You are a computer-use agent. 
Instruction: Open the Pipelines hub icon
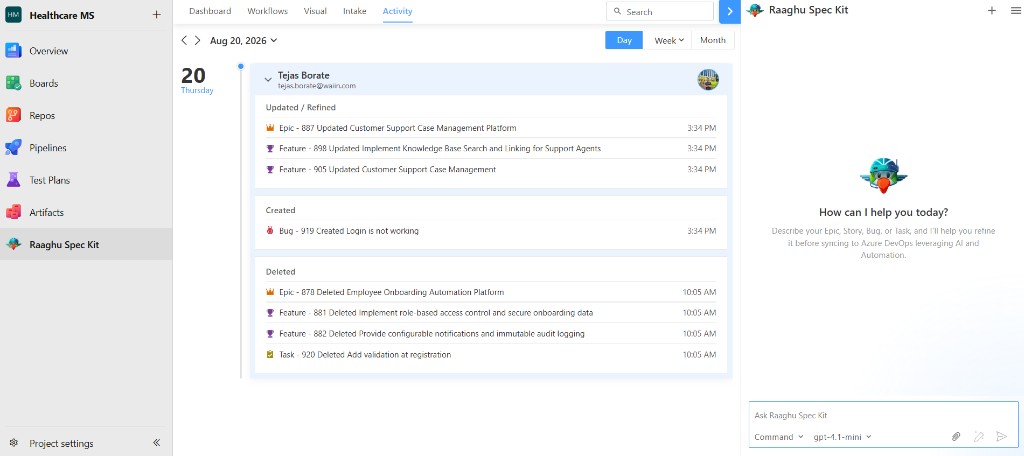tap(14, 148)
